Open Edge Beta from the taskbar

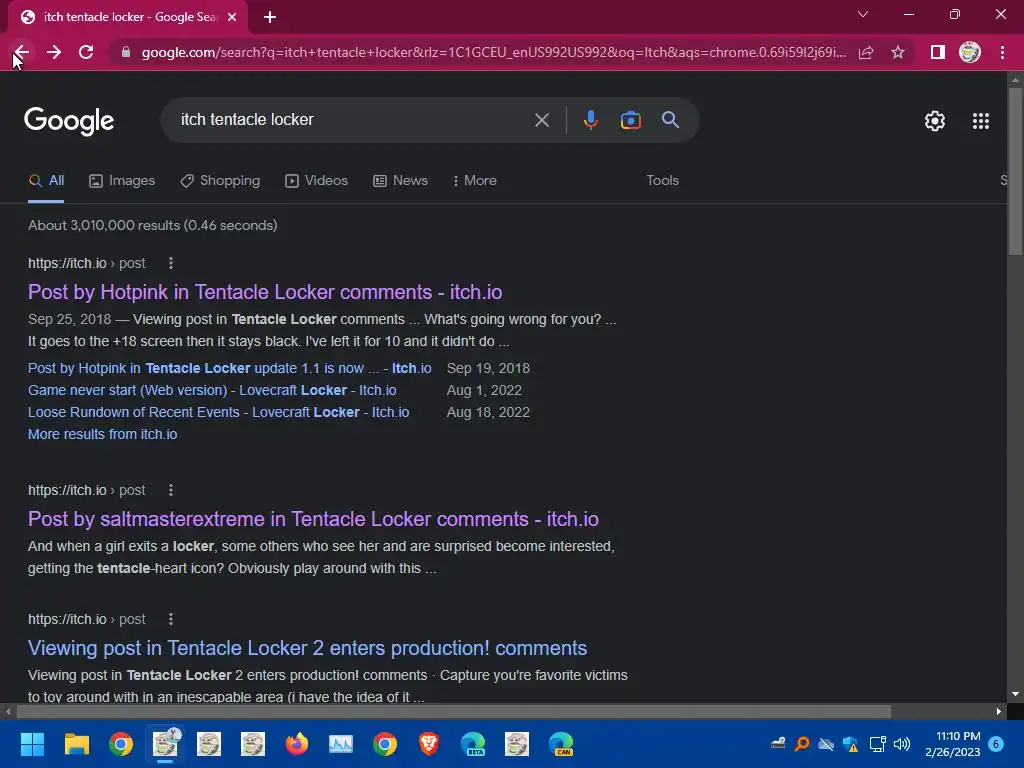pos(473,744)
